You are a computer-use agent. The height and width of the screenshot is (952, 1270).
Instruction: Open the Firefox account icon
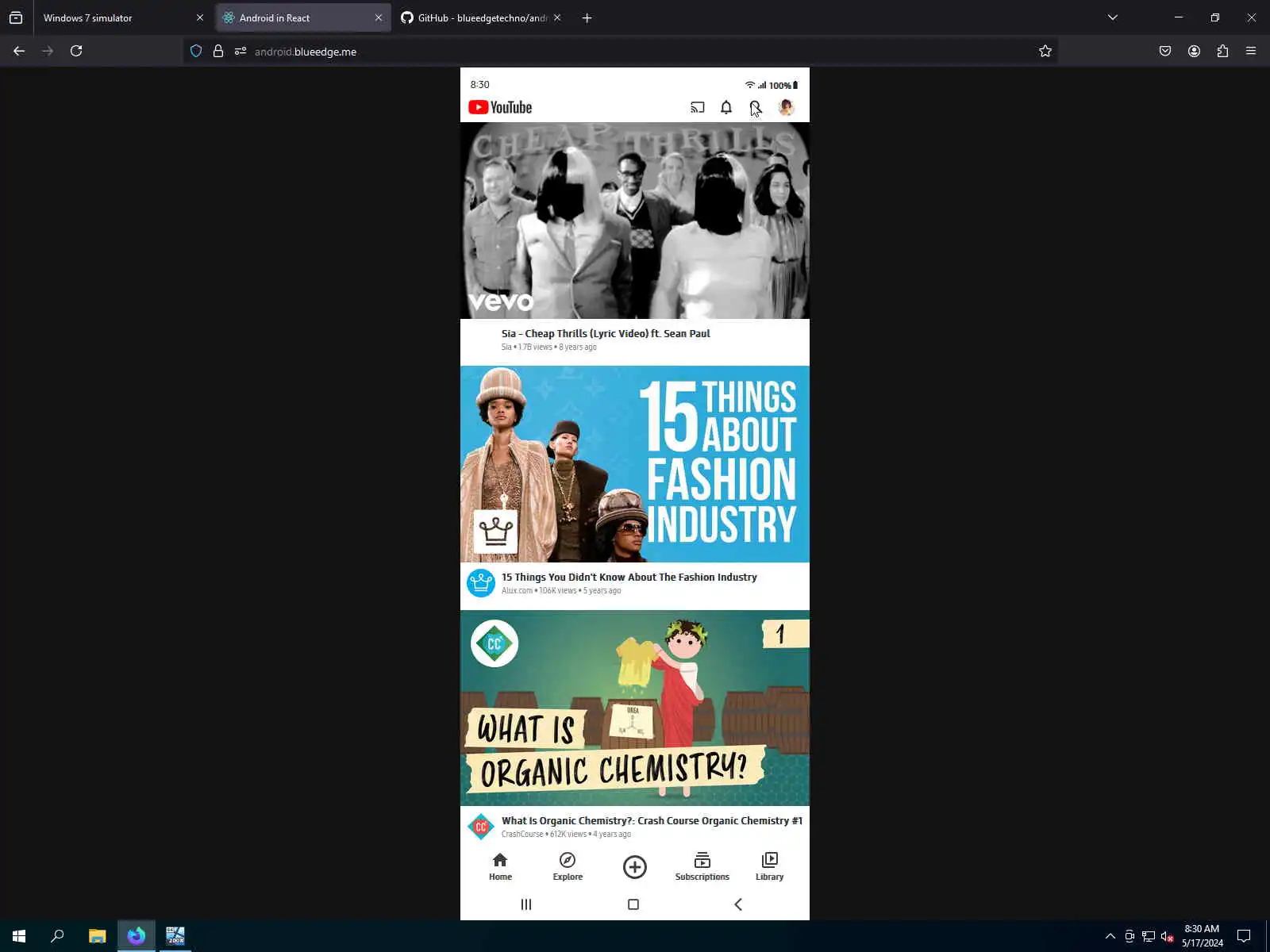(x=1194, y=51)
